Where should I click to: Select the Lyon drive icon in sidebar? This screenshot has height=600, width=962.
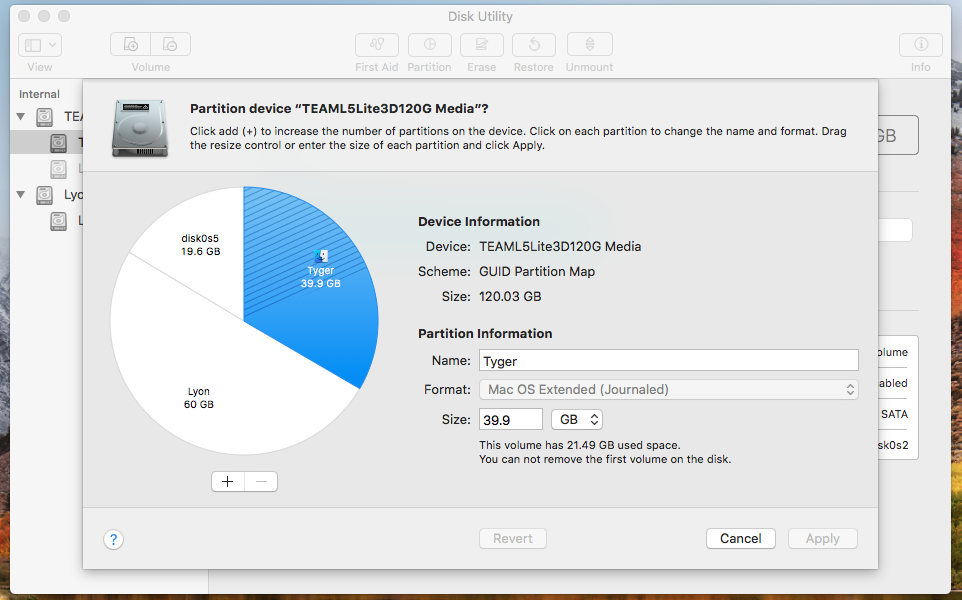pyautogui.click(x=44, y=195)
